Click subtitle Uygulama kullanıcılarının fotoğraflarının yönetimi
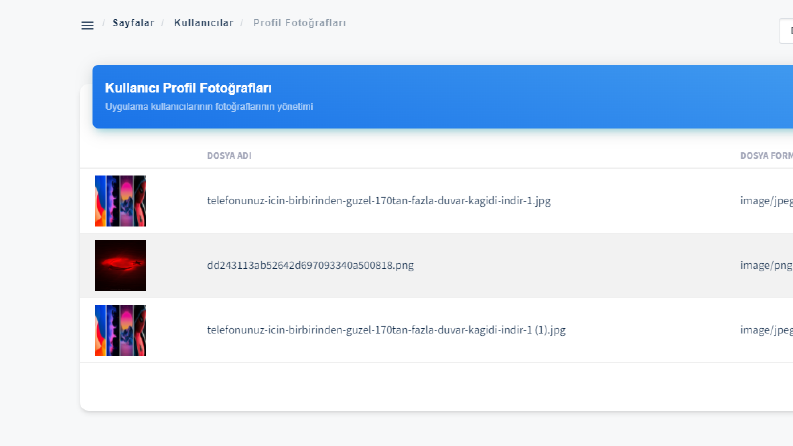 tap(209, 107)
